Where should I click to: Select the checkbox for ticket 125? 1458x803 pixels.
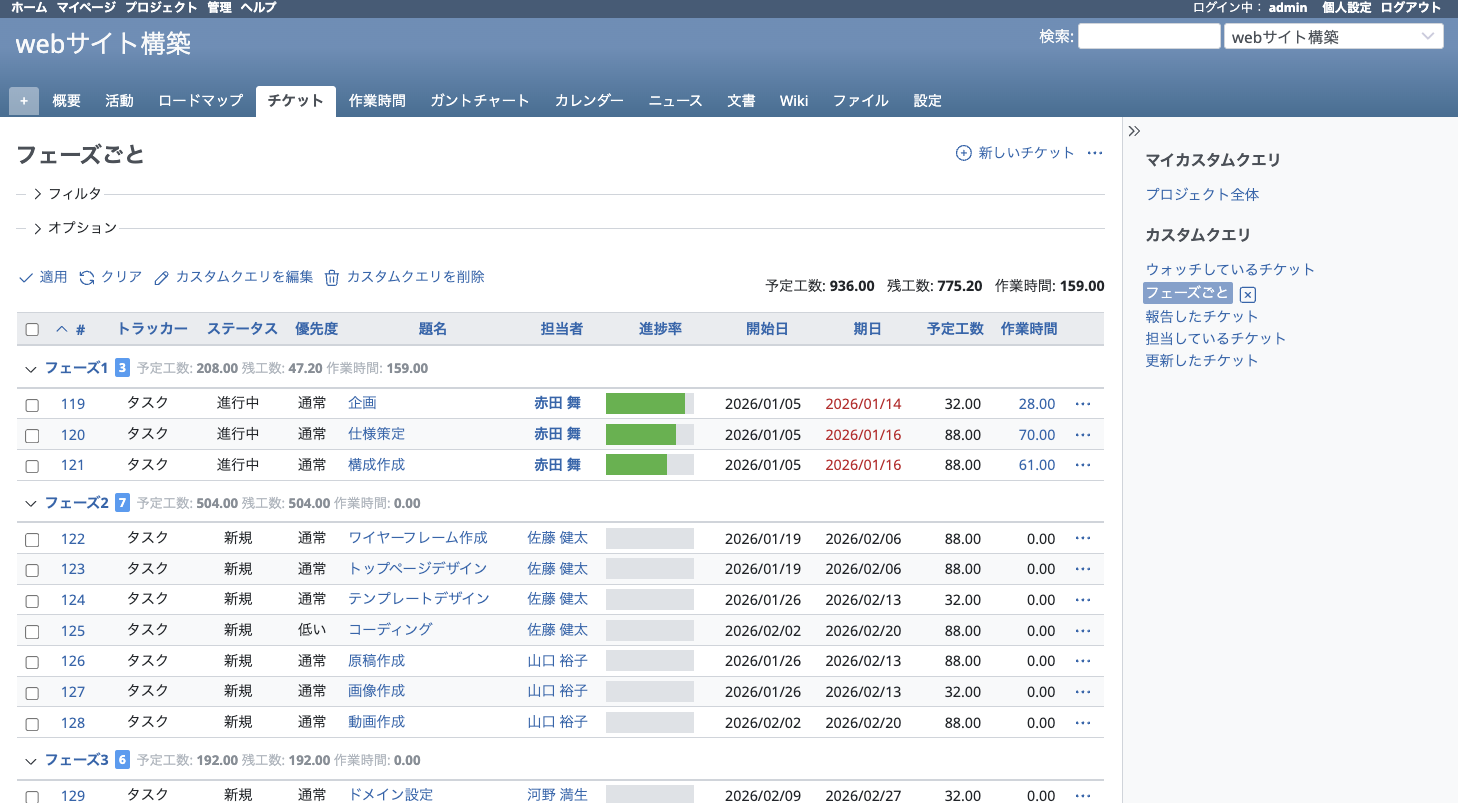(31, 630)
